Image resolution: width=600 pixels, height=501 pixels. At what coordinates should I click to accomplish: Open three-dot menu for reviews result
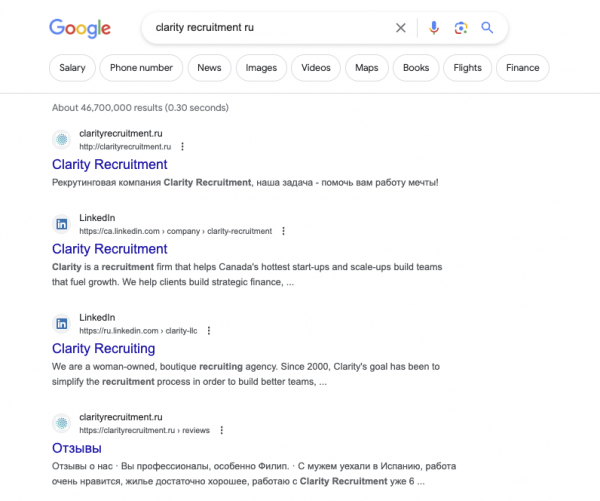point(221,429)
